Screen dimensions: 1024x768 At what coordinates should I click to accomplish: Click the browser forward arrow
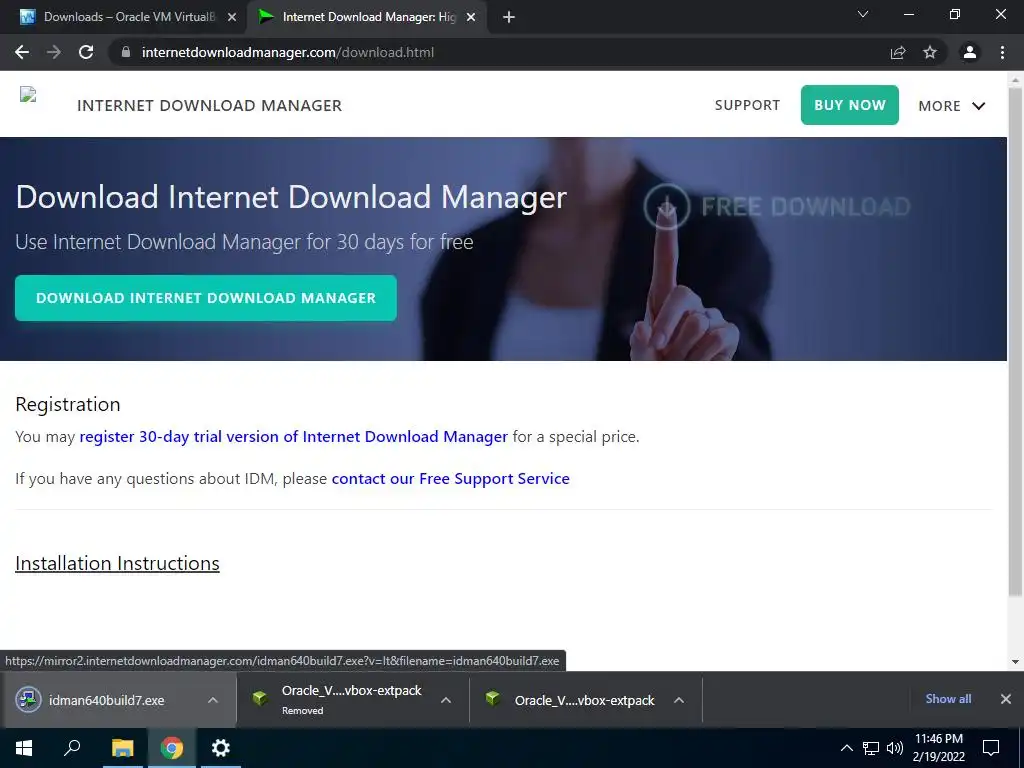[x=54, y=52]
